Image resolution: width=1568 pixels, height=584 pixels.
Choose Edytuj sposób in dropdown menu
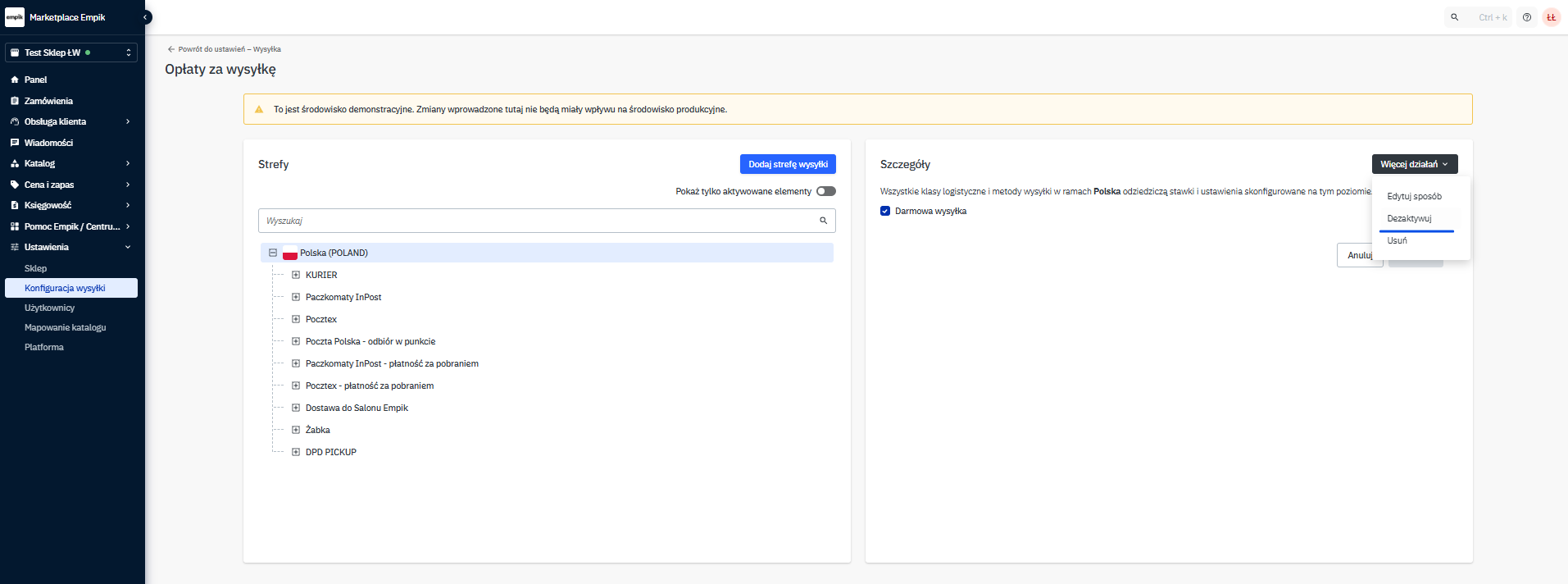coord(1414,196)
